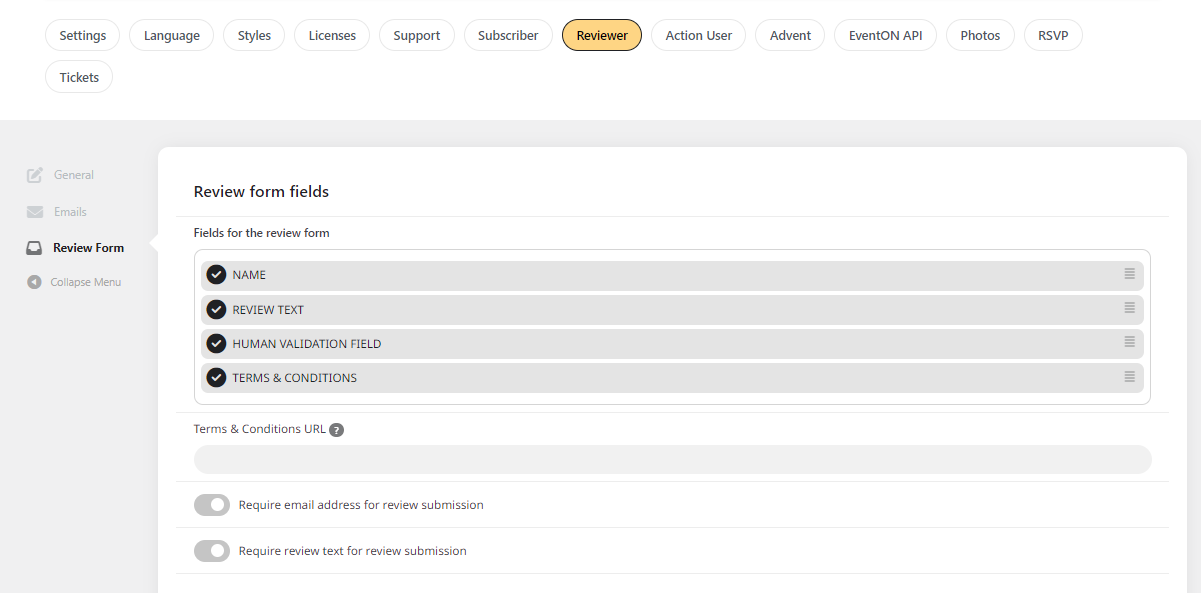Click the General edit icon in sidebar
1201x593 pixels.
[35, 175]
